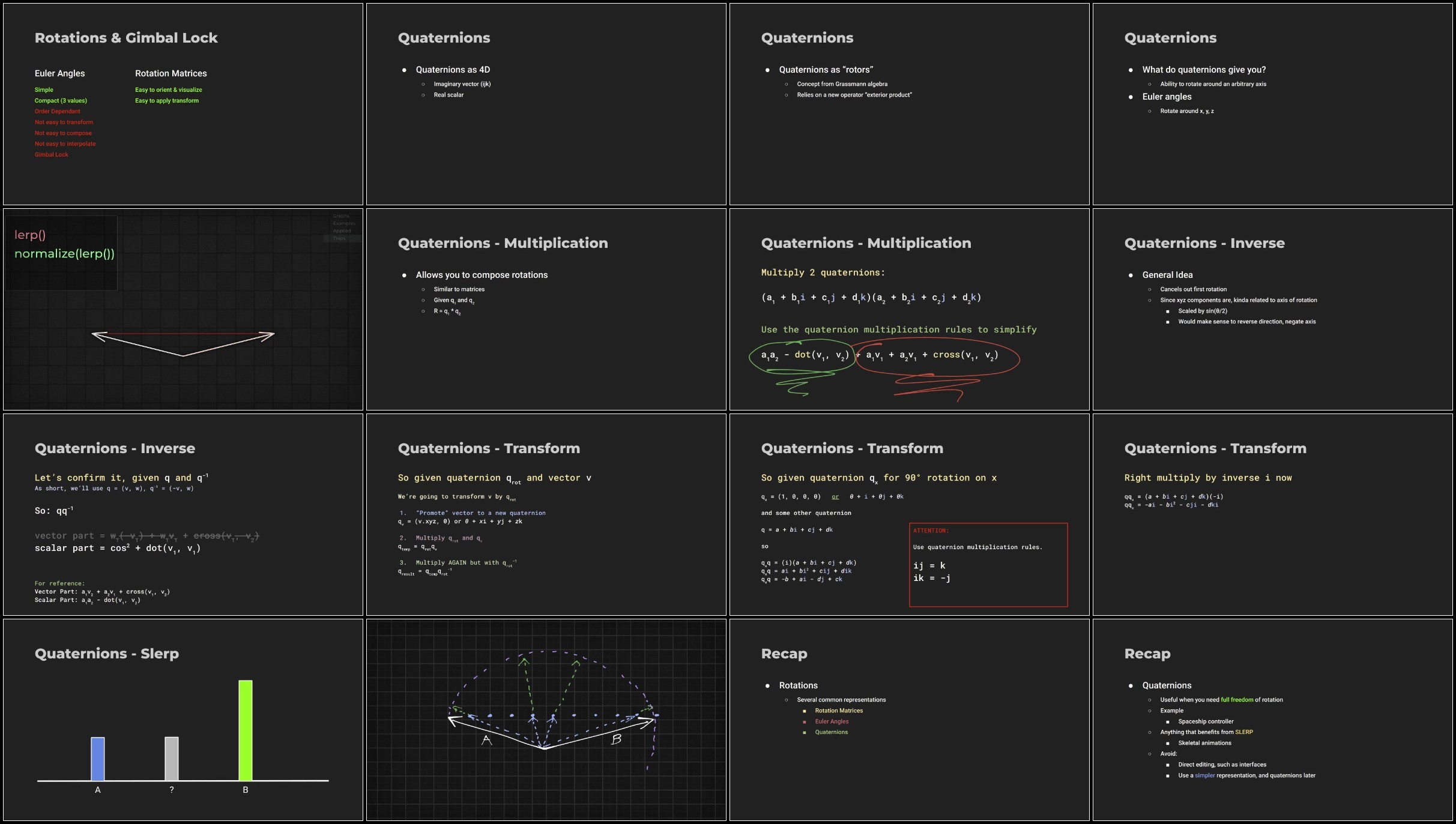Image resolution: width=1456 pixels, height=824 pixels.
Task: Click the red 'lerp()' label
Action: click(x=30, y=235)
